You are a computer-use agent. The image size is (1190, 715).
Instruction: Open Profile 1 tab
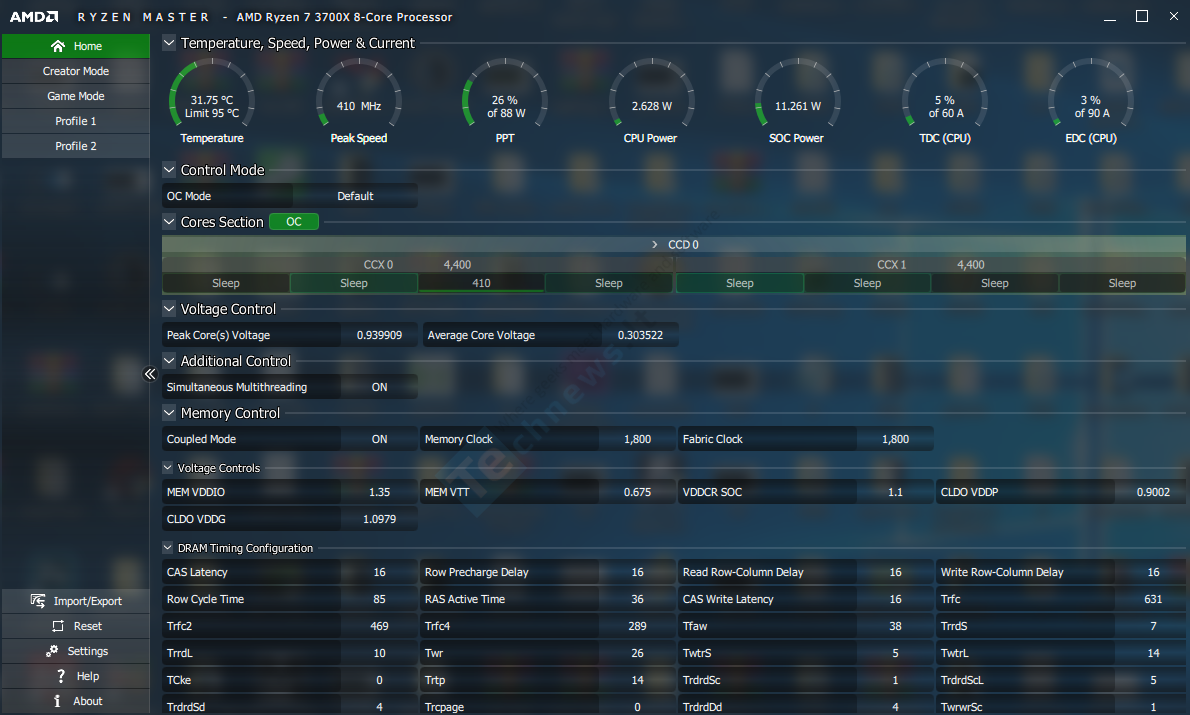[x=76, y=121]
